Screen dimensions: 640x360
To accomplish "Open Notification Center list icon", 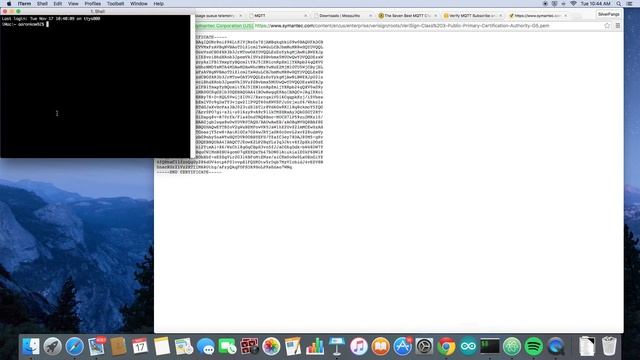I will (630, 4).
